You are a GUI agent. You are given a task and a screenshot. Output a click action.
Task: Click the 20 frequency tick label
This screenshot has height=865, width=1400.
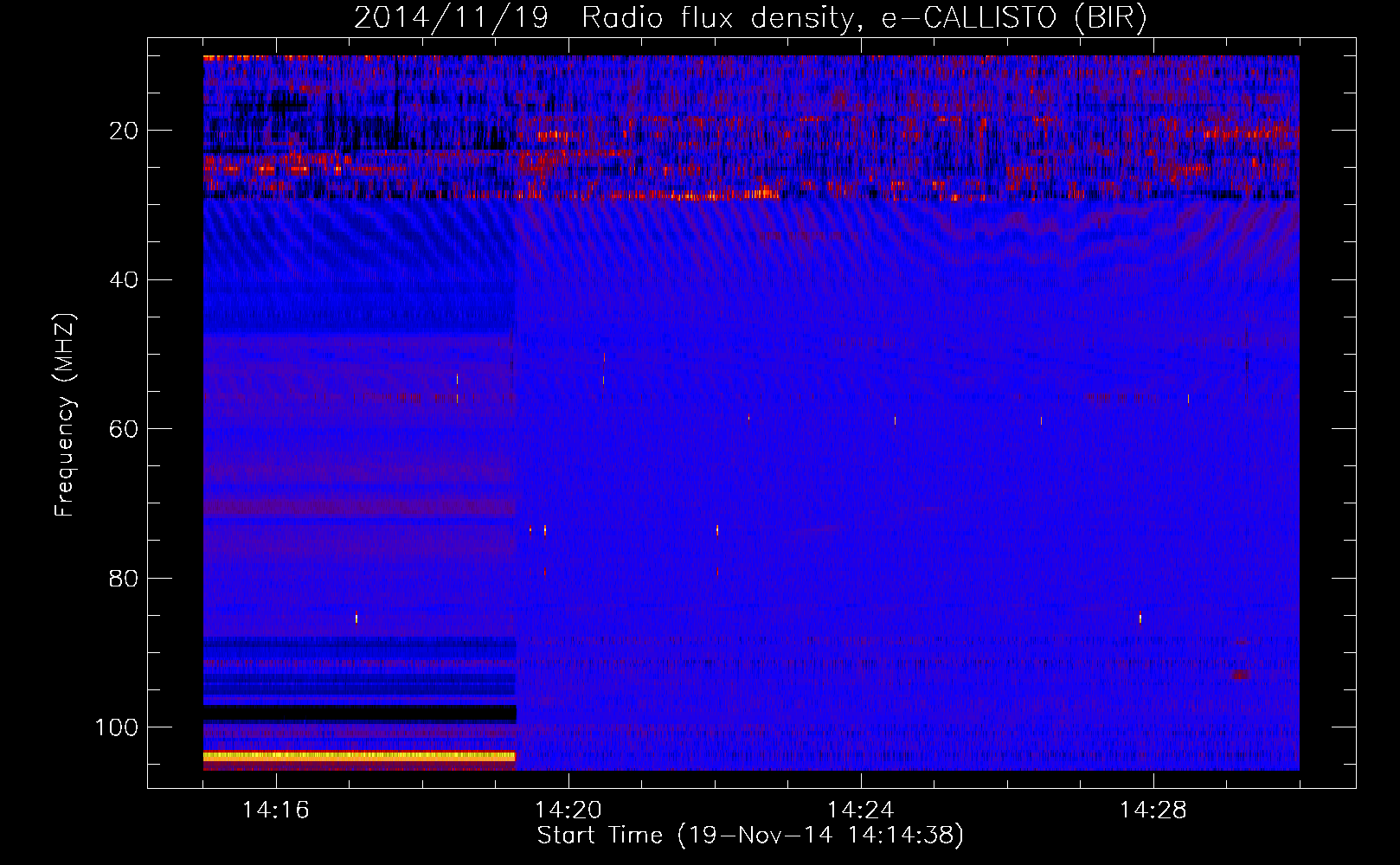[124, 131]
